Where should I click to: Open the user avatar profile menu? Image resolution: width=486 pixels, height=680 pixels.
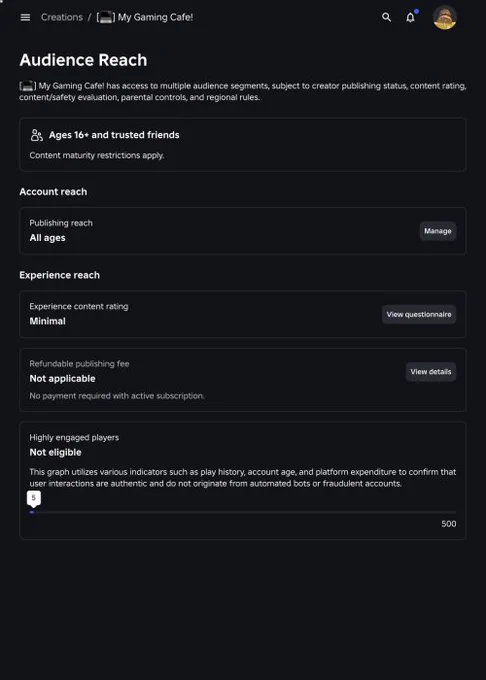click(444, 17)
